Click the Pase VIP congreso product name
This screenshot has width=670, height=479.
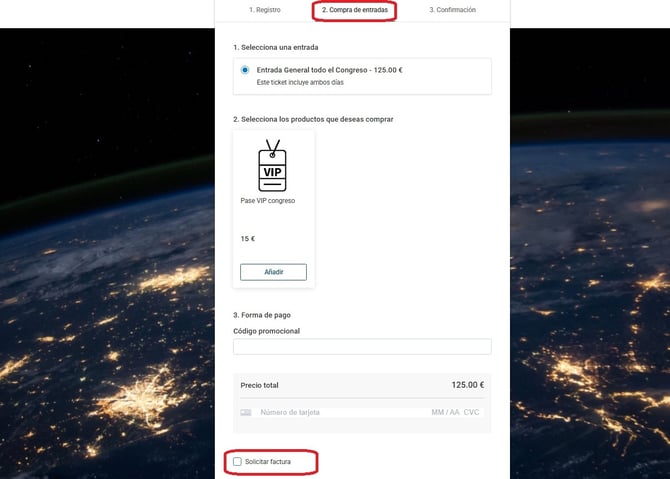tap(267, 201)
